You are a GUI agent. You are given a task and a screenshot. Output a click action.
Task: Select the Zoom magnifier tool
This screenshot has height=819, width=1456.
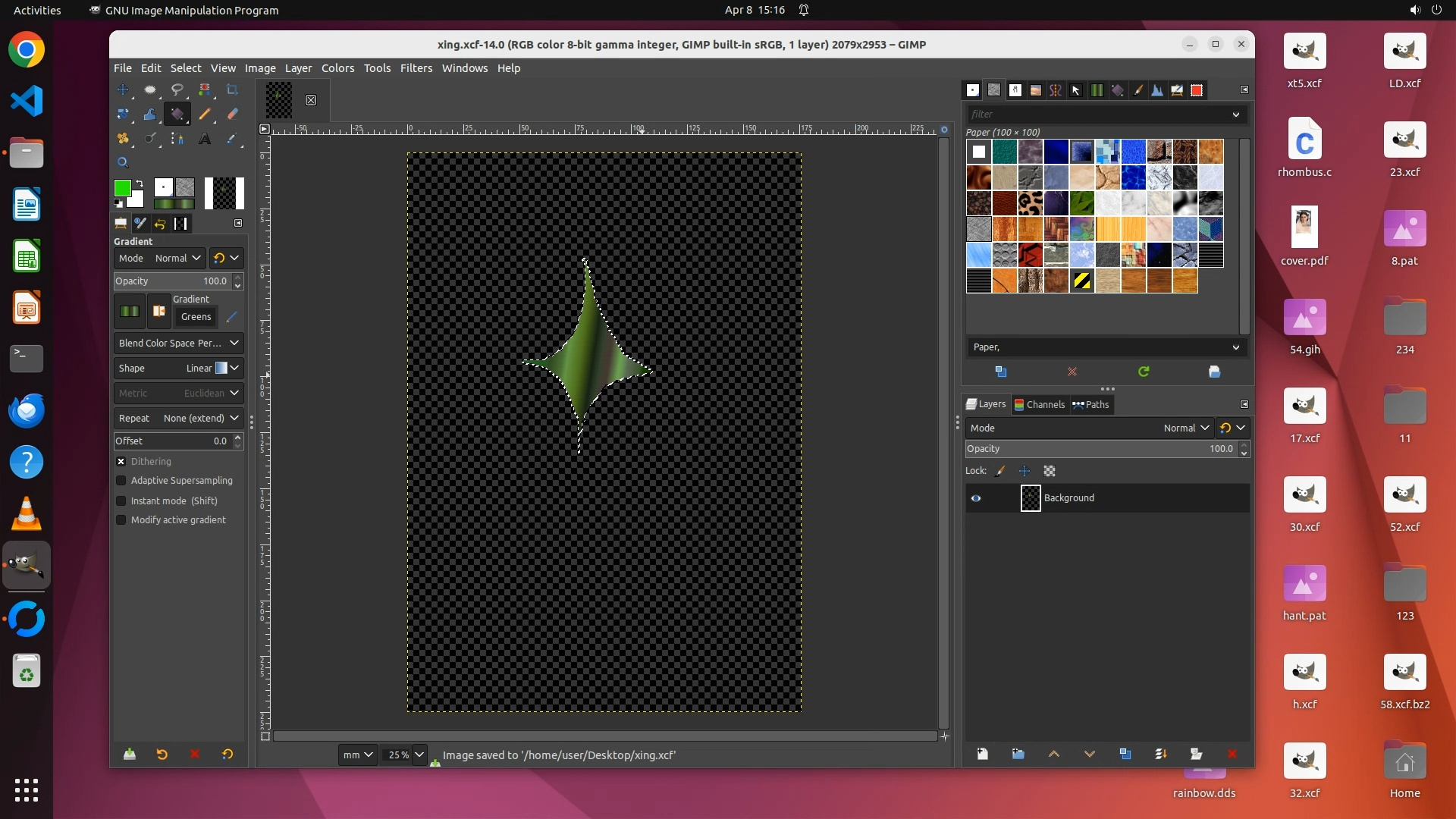click(122, 162)
